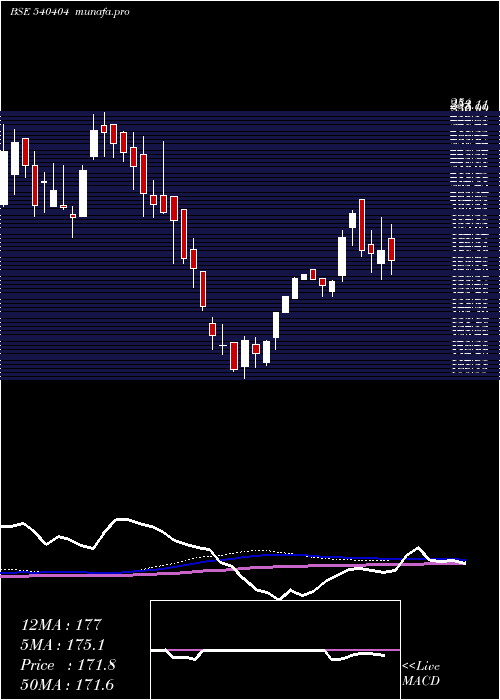500x700 pixels.
Task: Click the 'Price : 171.8' value
Action: tap(68, 665)
